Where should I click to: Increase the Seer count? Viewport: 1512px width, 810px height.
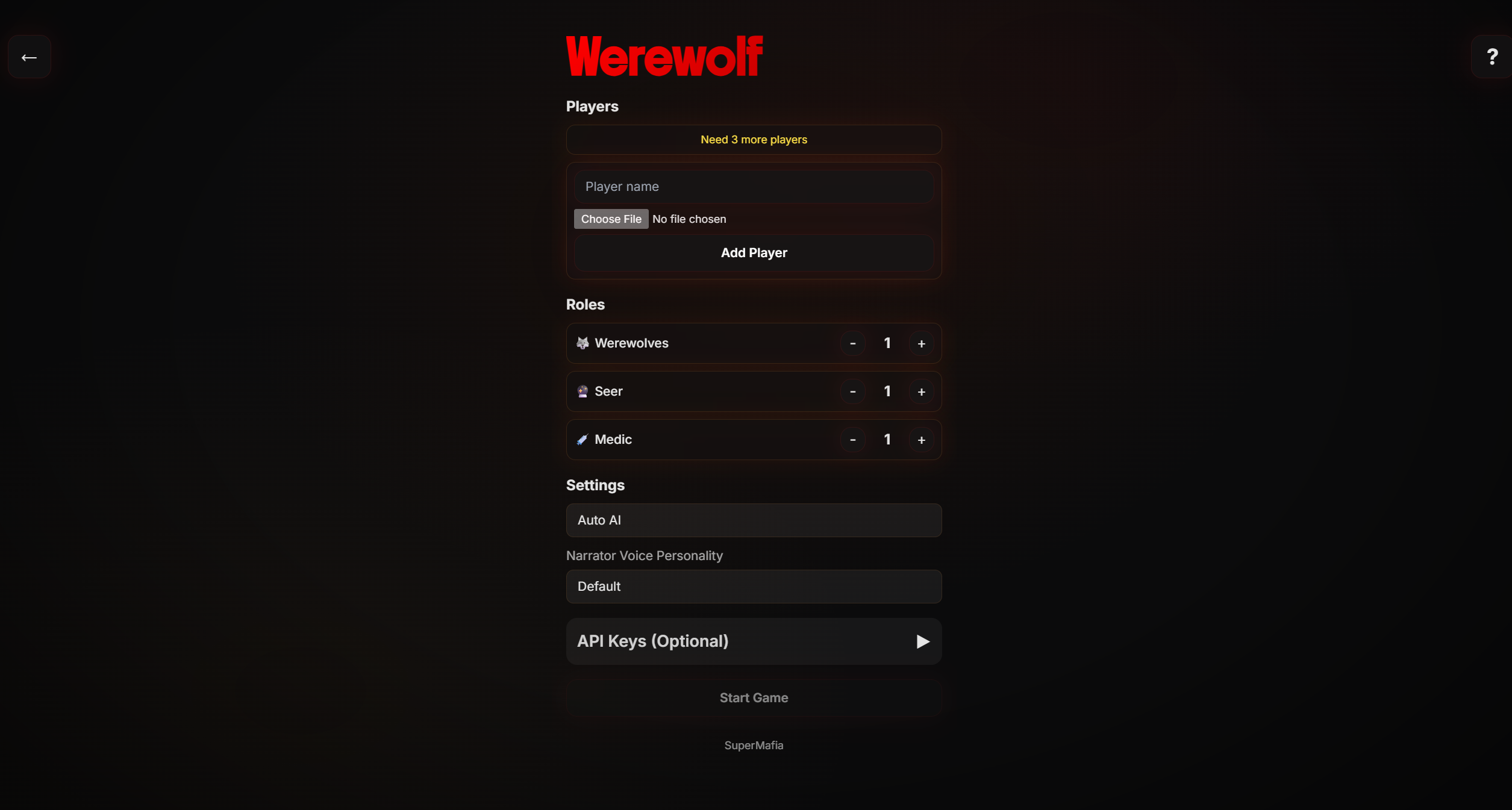pyautogui.click(x=921, y=391)
